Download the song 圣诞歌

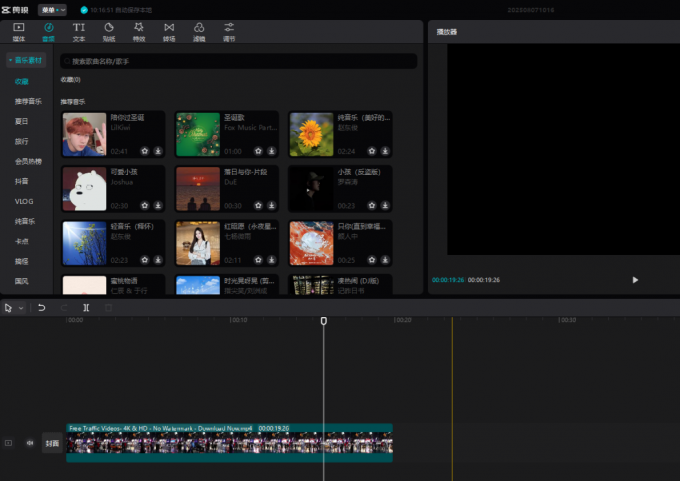[272, 152]
